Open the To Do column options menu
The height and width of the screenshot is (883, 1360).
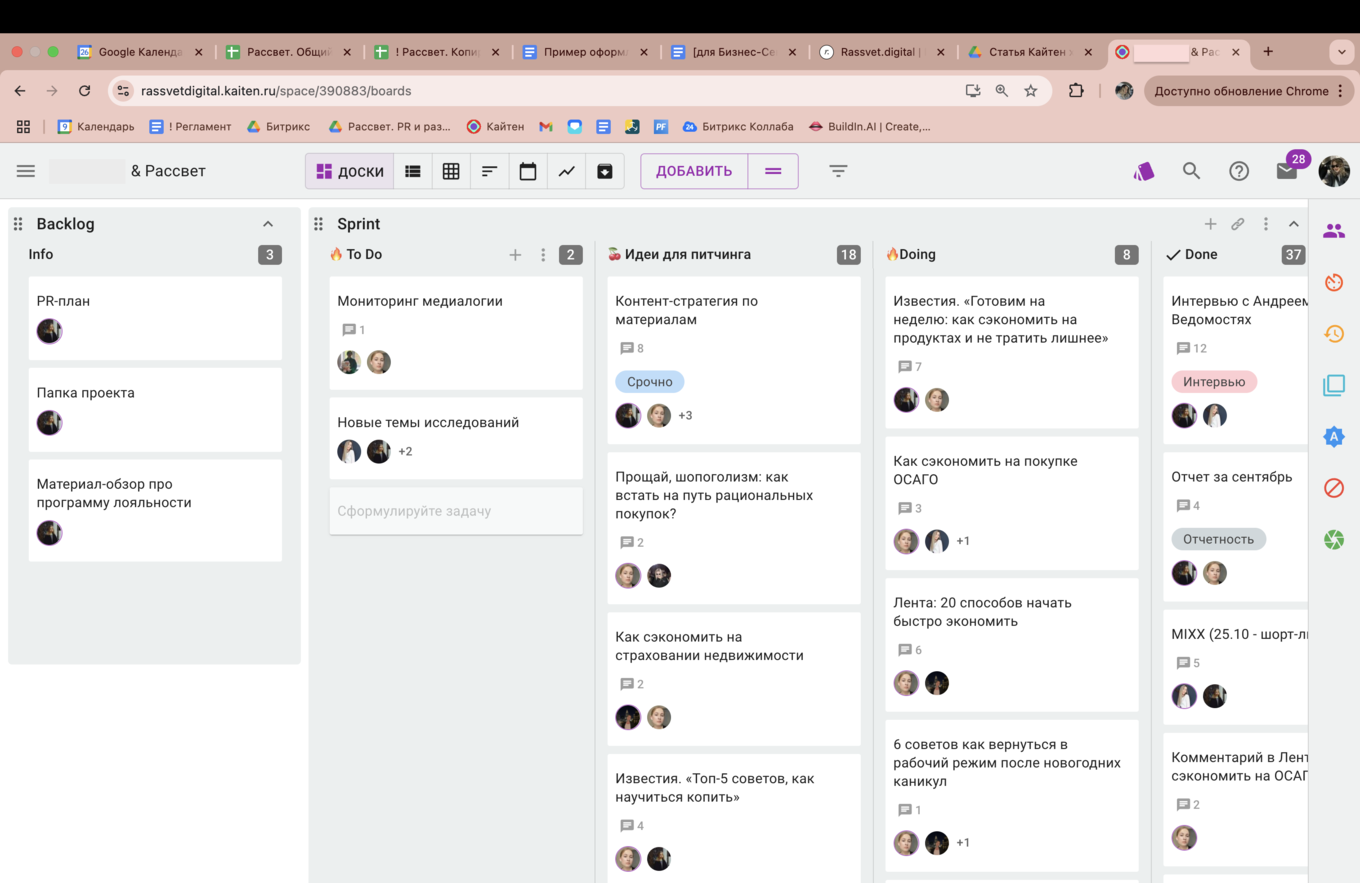(x=543, y=255)
